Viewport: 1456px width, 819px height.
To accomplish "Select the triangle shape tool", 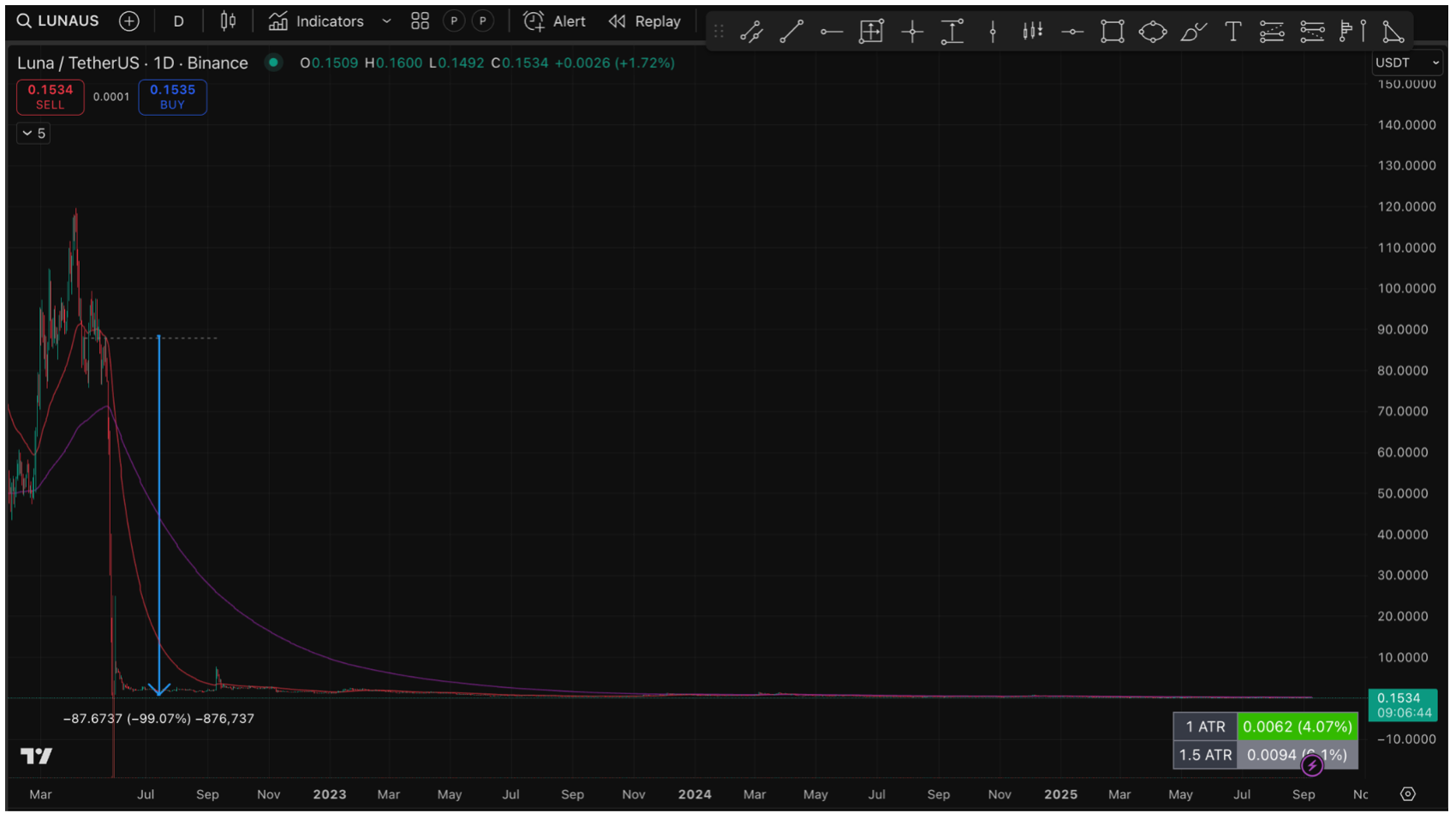I will [1393, 32].
